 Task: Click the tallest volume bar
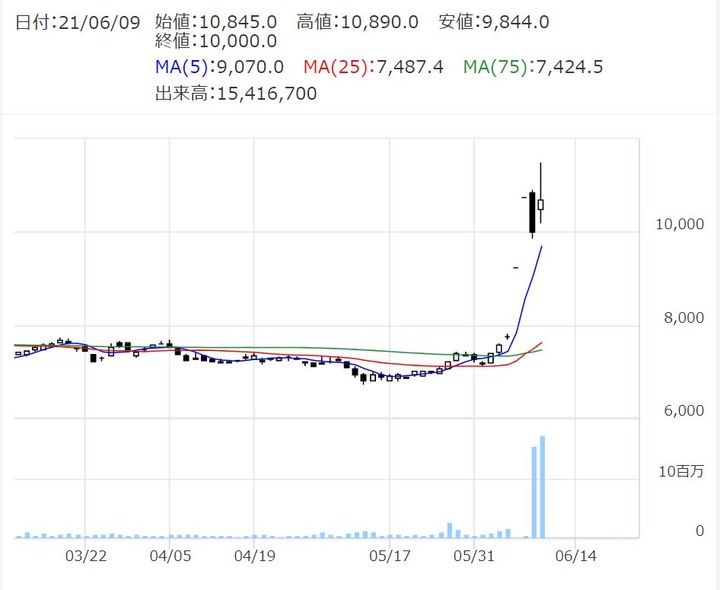(542, 487)
